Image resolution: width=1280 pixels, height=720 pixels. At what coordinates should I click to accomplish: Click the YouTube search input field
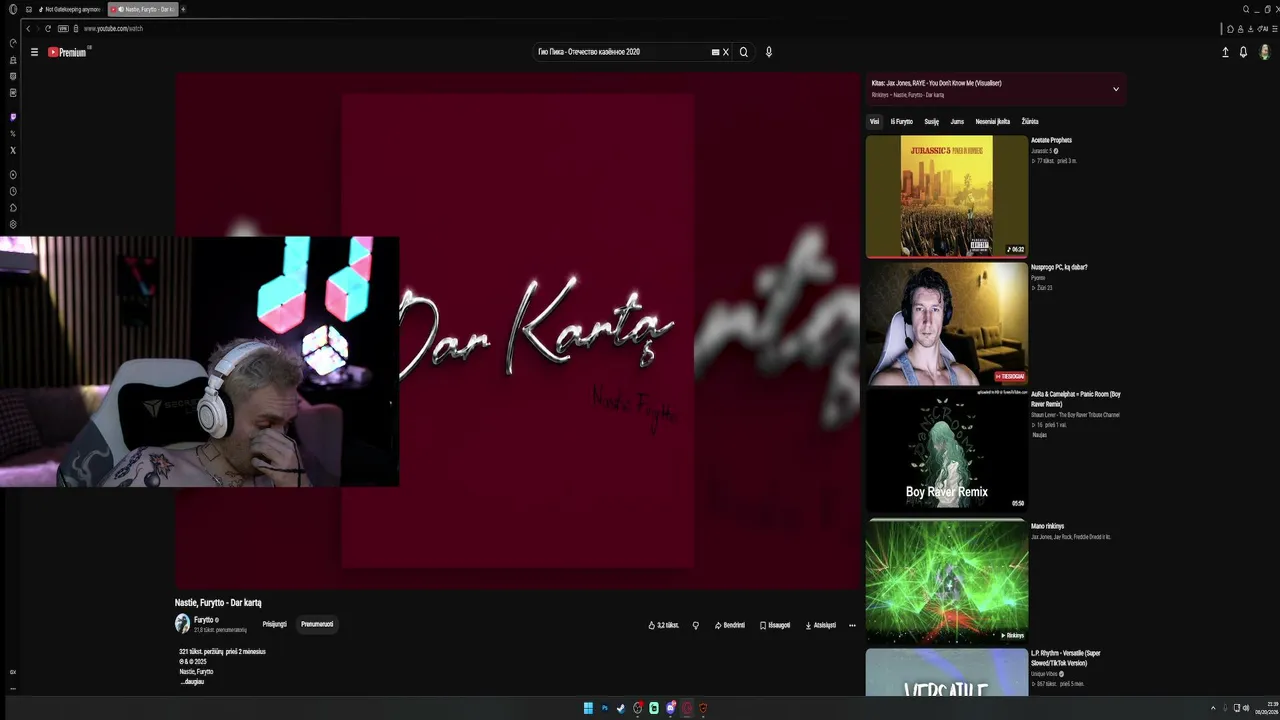click(x=622, y=52)
